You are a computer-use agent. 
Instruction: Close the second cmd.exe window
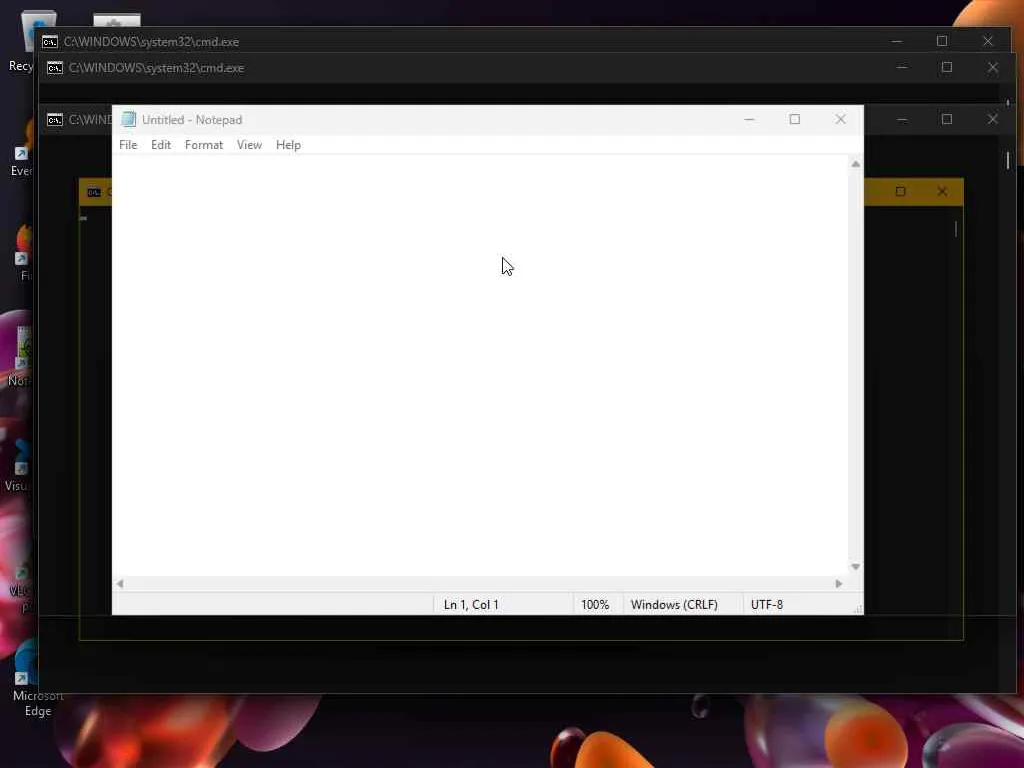[993, 67]
